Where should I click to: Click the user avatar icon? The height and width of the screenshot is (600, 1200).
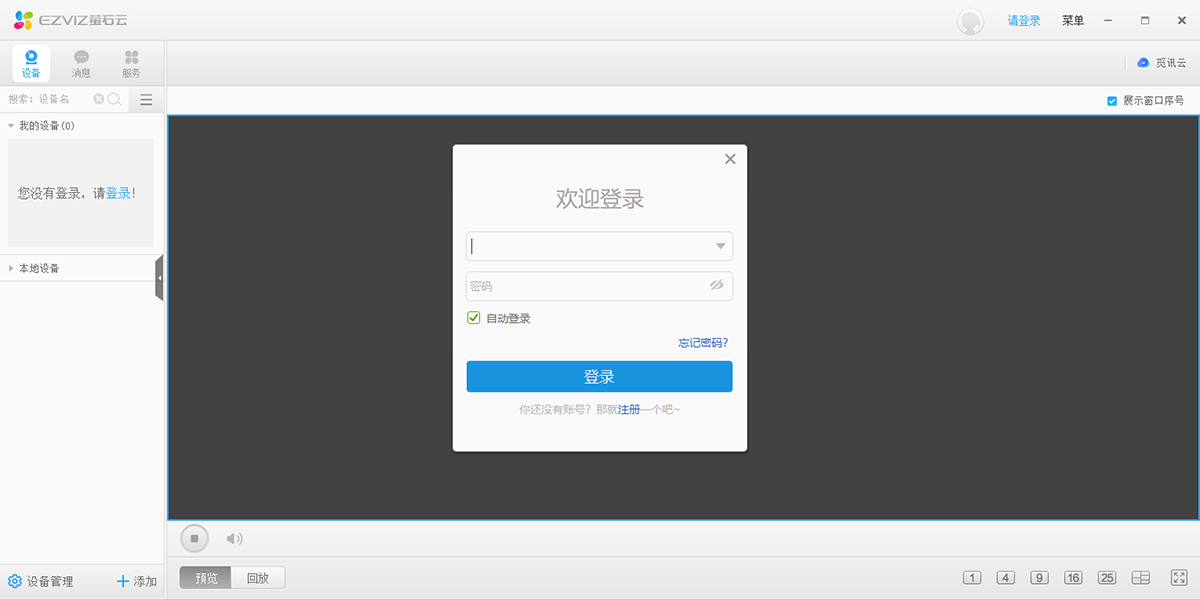970,21
